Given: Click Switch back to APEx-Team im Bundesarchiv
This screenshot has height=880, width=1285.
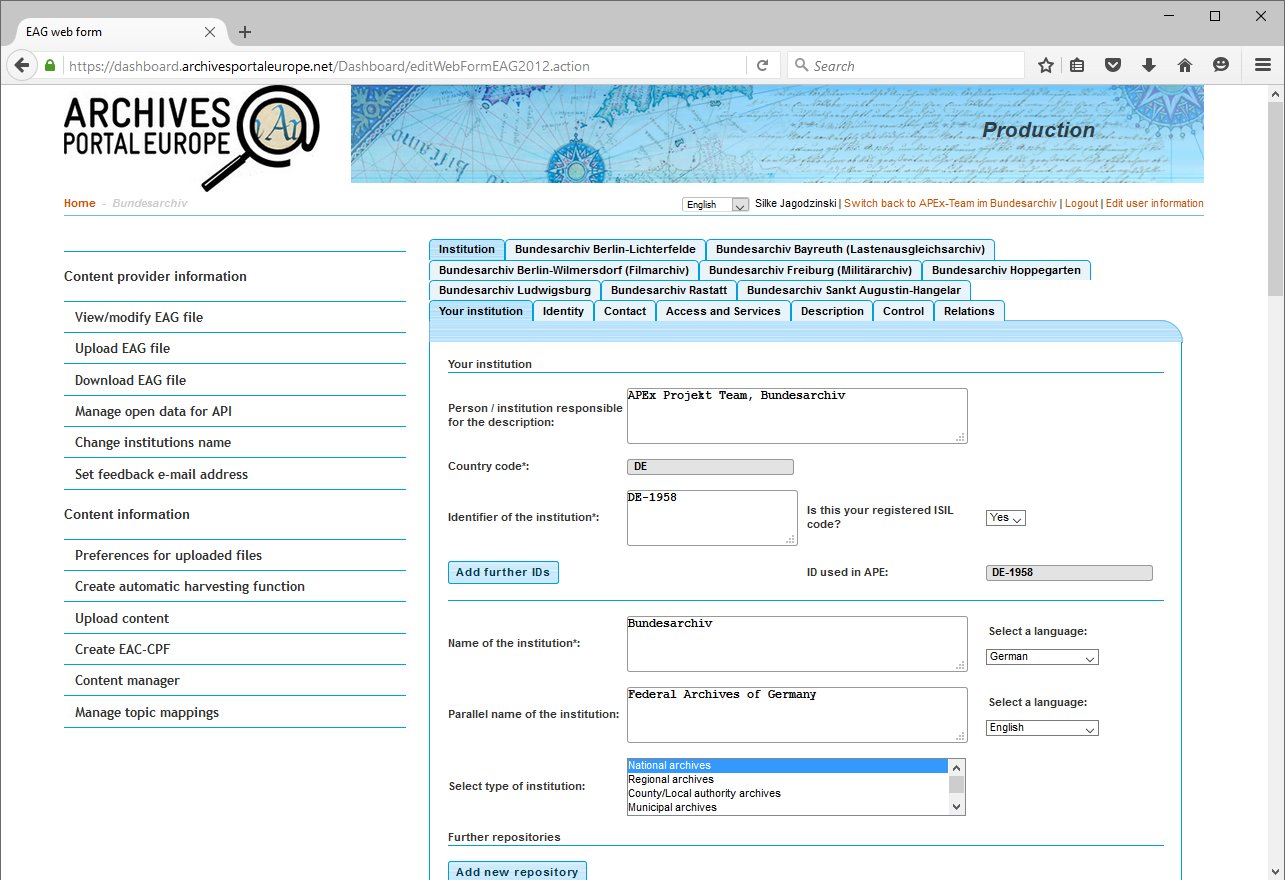Looking at the screenshot, I should [950, 203].
